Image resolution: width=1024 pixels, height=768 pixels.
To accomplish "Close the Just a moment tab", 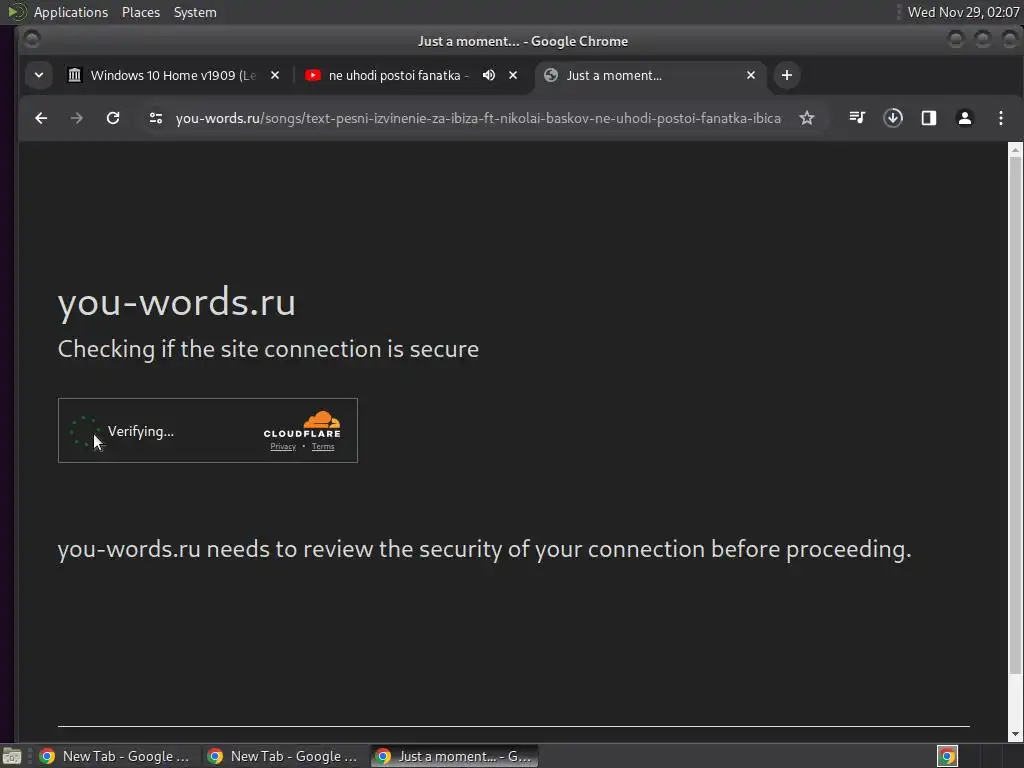I will point(751,75).
